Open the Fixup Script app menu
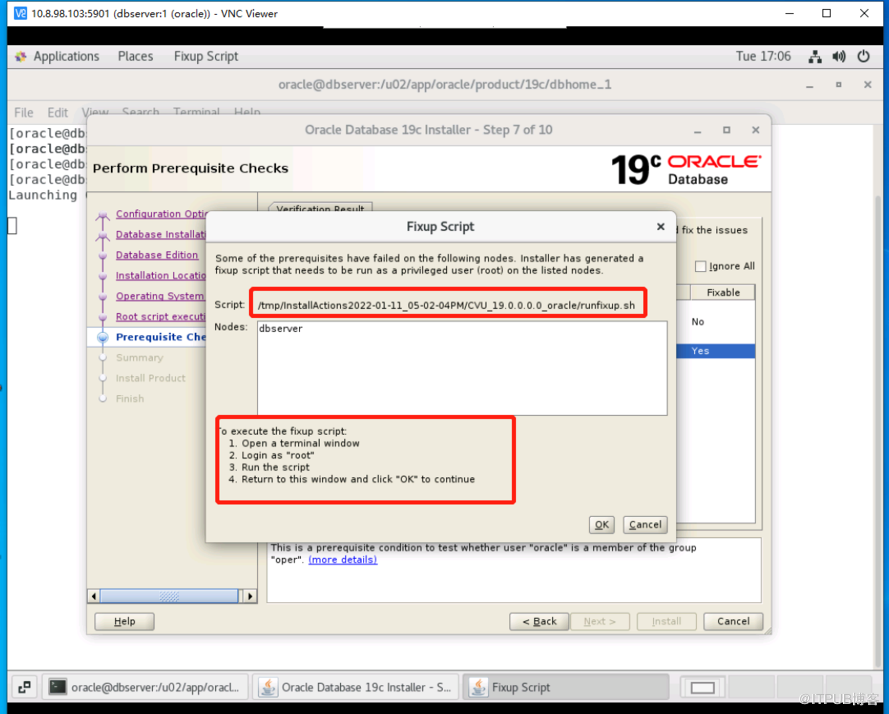The width and height of the screenshot is (889, 714). click(206, 56)
